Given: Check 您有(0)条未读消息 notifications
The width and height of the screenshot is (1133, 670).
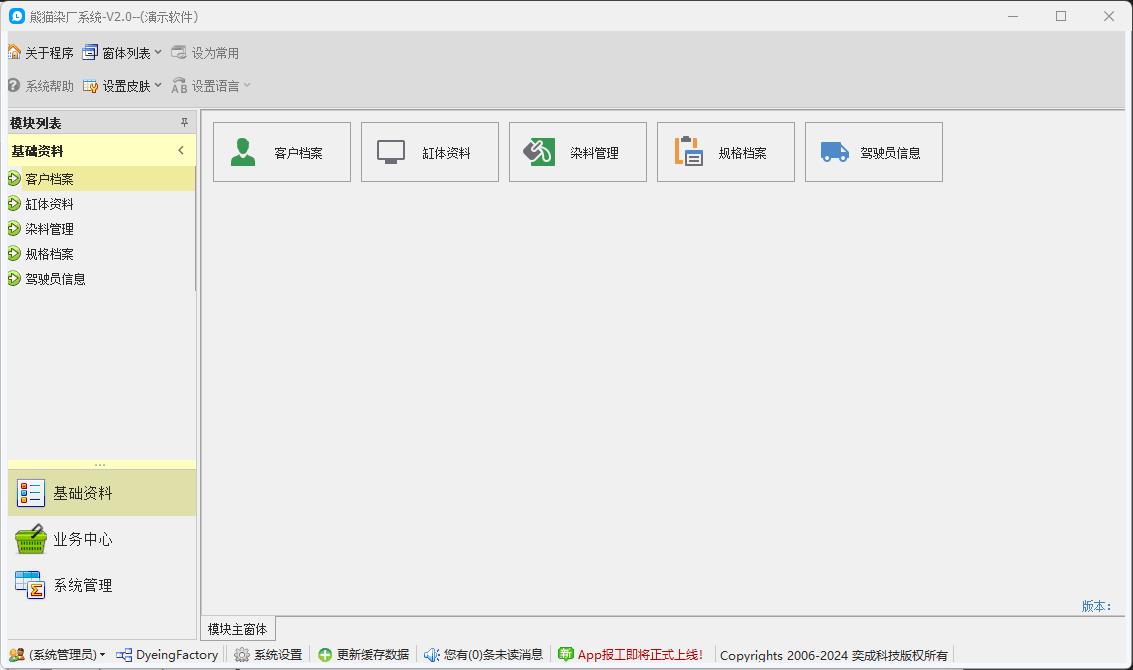Looking at the screenshot, I should (482, 654).
